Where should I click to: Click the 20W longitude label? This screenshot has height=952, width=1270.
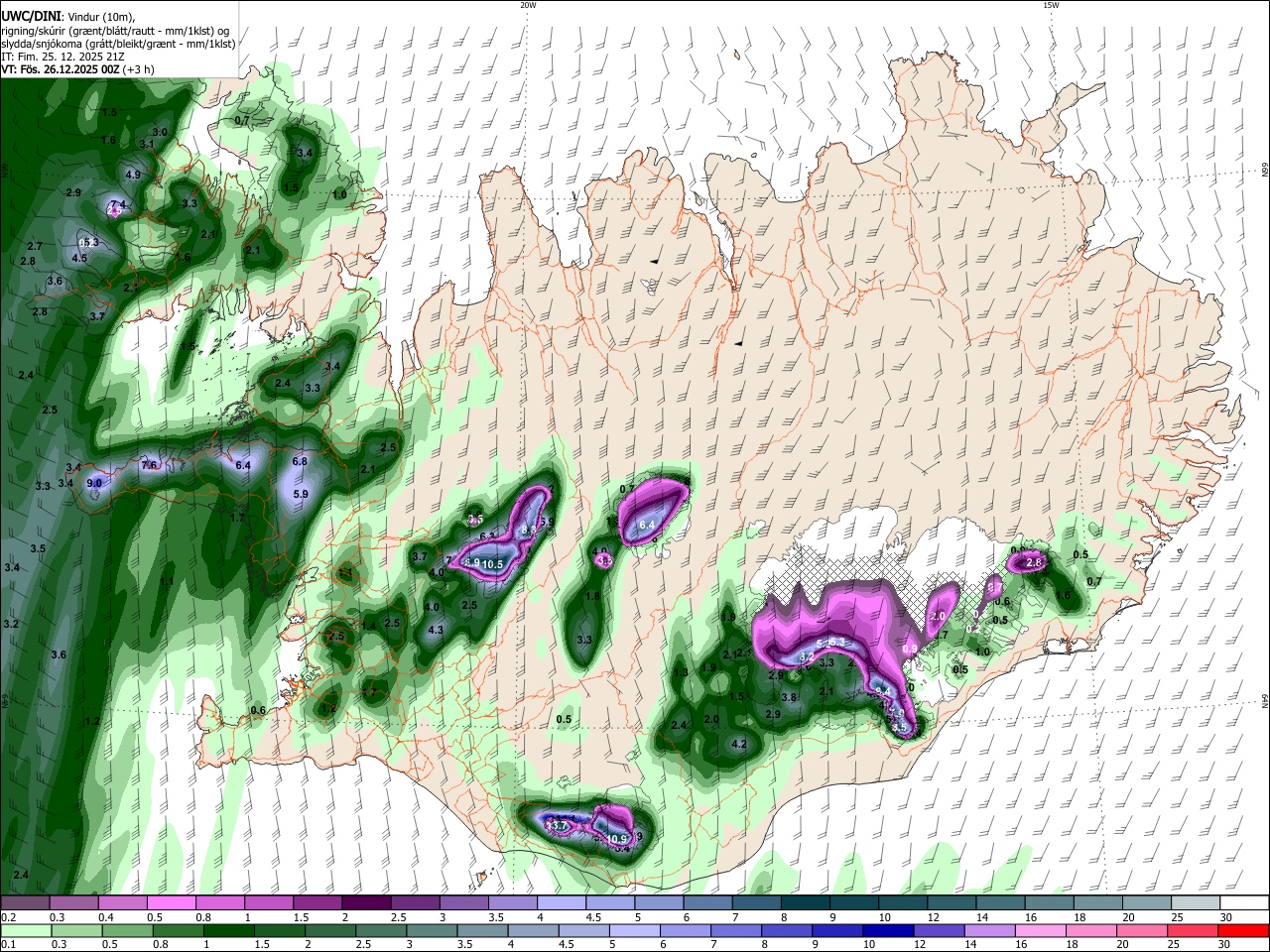pyautogui.click(x=529, y=5)
